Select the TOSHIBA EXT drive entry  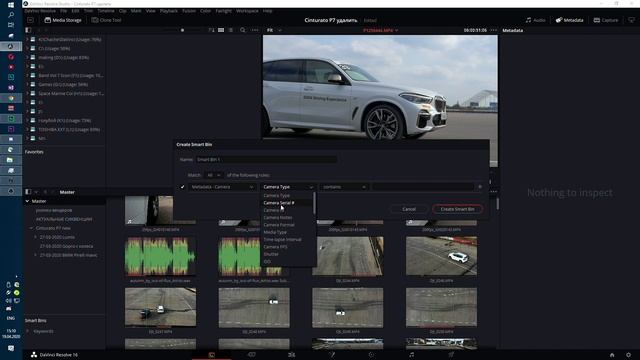click(69, 129)
